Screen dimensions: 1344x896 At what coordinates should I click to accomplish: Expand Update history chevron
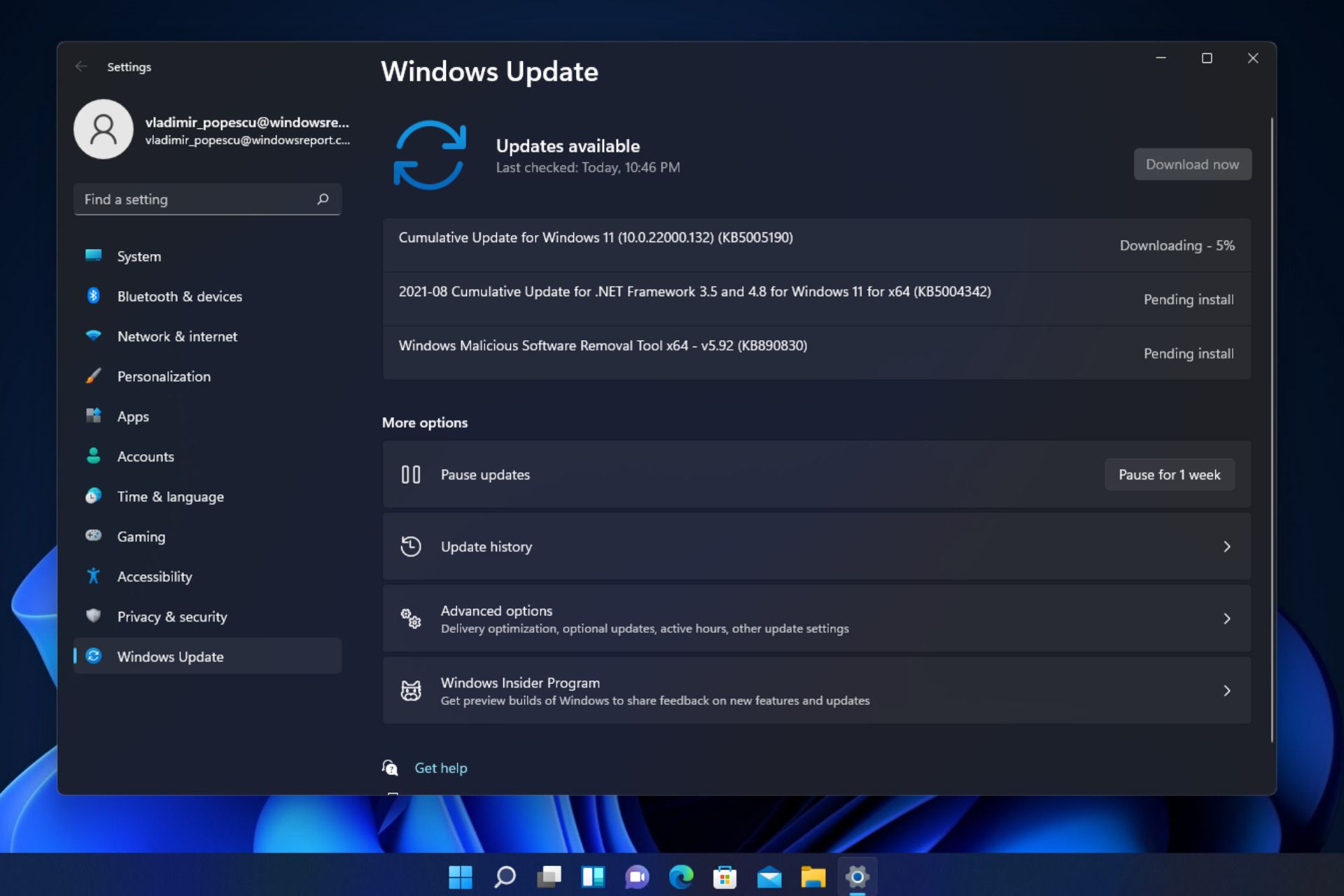(1226, 546)
